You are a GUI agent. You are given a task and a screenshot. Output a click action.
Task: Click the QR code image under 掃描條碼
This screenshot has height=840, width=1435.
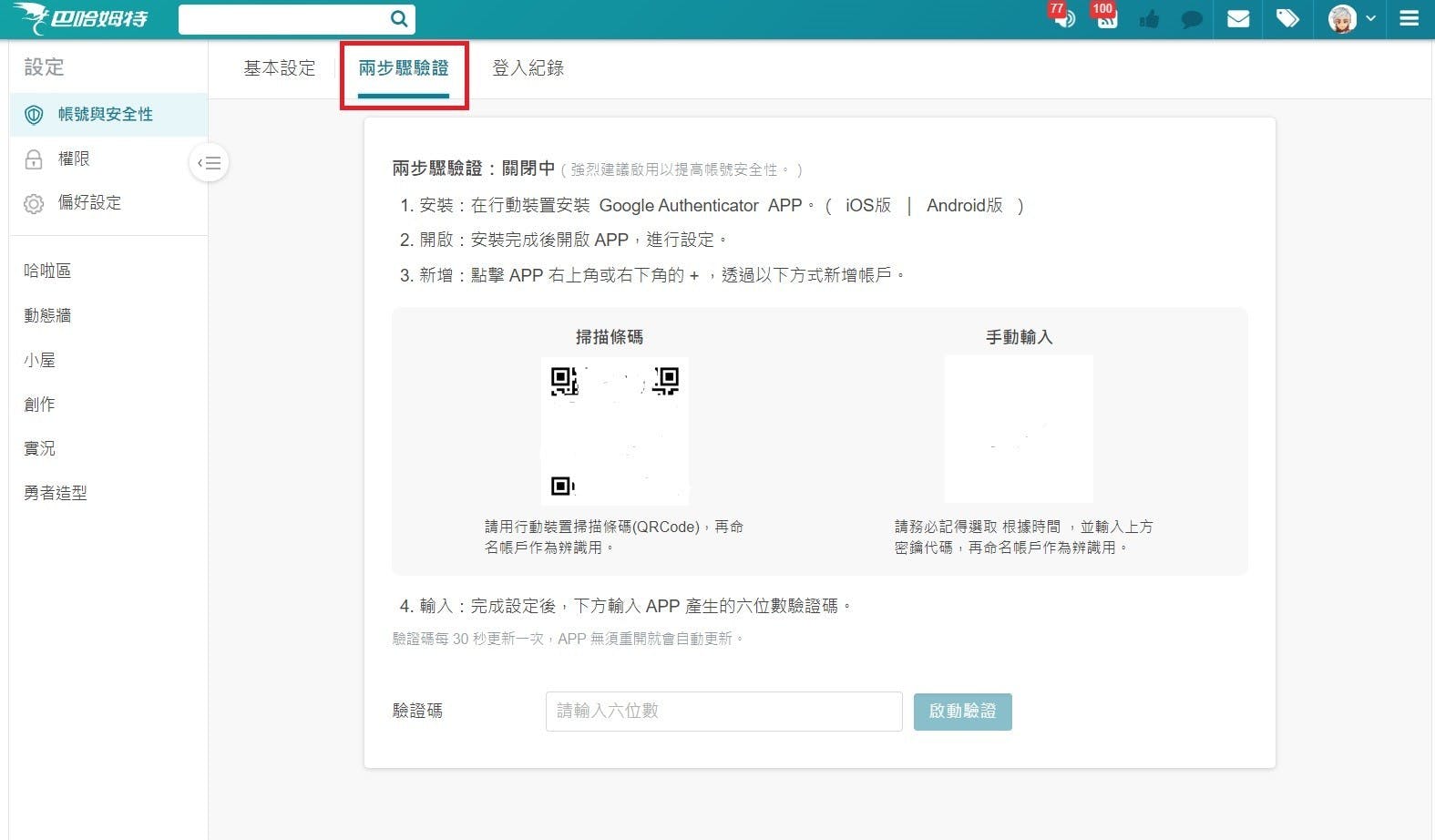pos(615,430)
